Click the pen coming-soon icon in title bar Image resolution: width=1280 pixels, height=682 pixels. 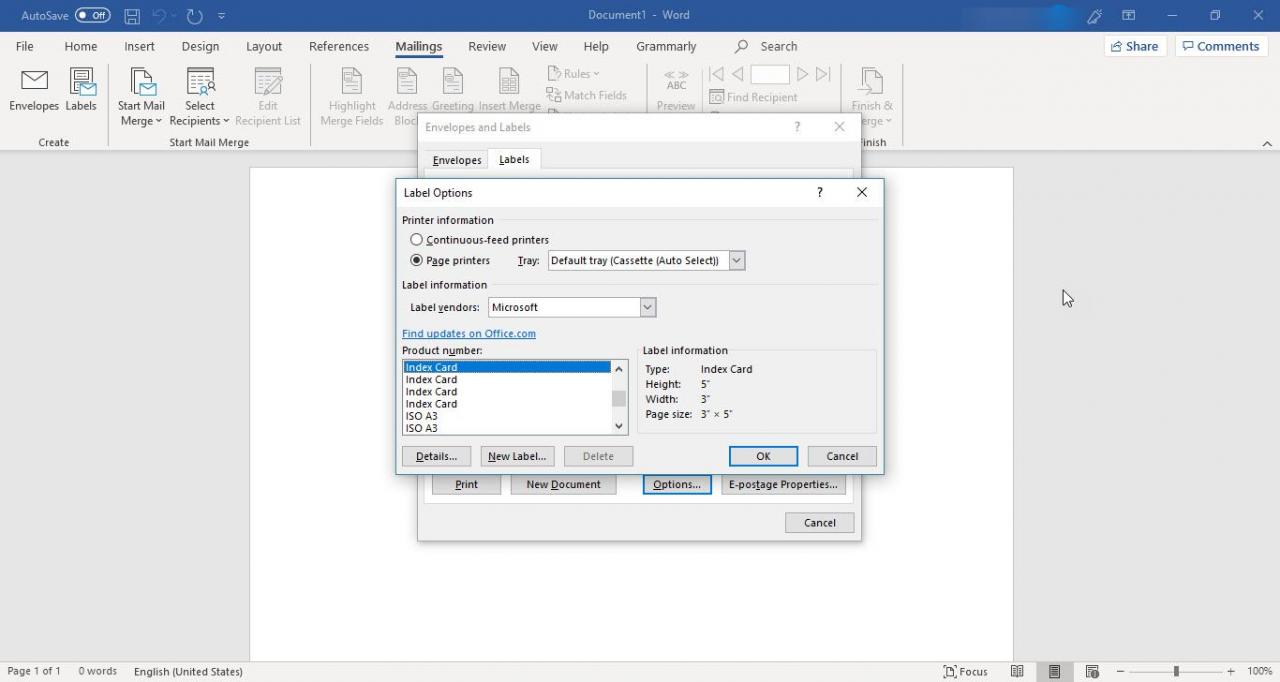[1095, 15]
